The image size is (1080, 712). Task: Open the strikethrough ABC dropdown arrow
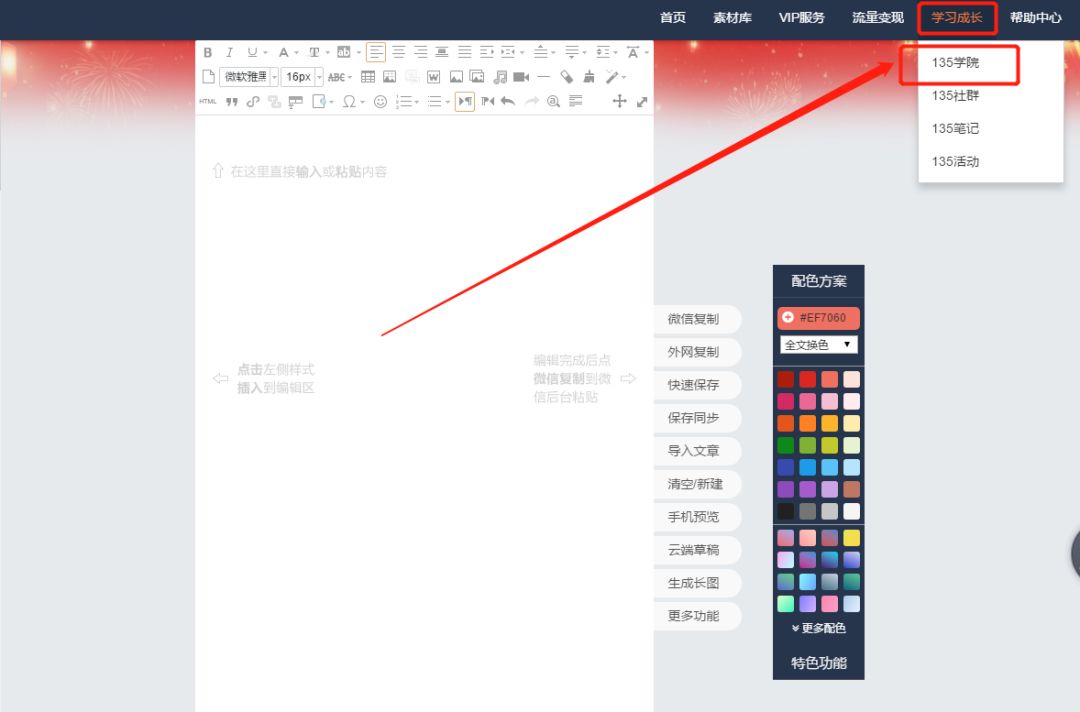(x=350, y=78)
